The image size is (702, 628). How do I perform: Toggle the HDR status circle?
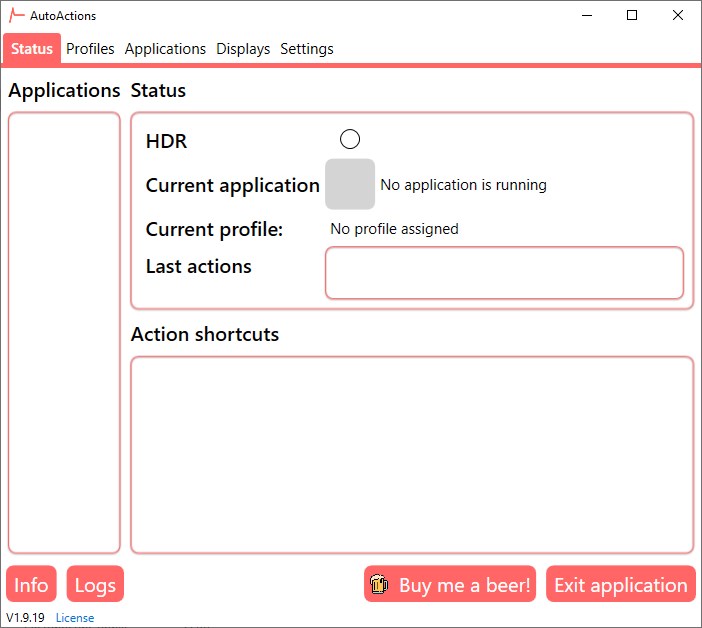350,140
